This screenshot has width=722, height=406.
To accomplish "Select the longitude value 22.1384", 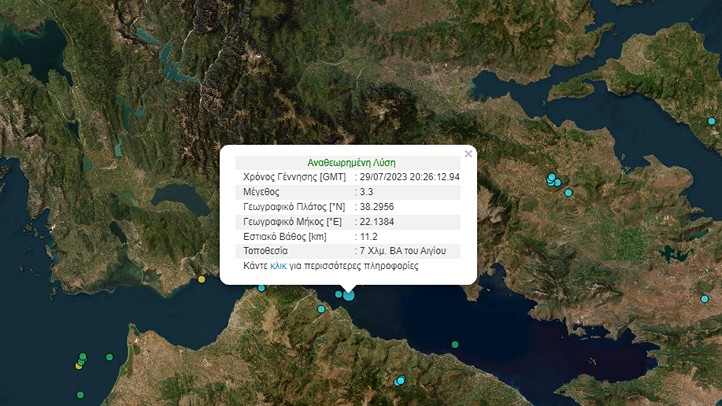I will click(x=376, y=221).
